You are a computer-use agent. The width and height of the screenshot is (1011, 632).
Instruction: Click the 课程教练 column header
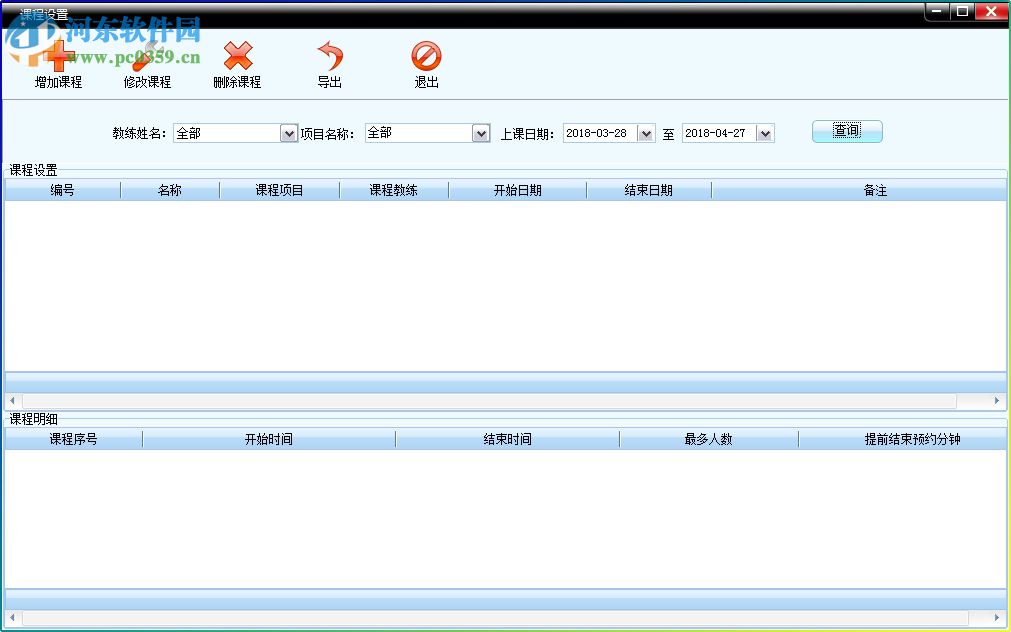(393, 190)
